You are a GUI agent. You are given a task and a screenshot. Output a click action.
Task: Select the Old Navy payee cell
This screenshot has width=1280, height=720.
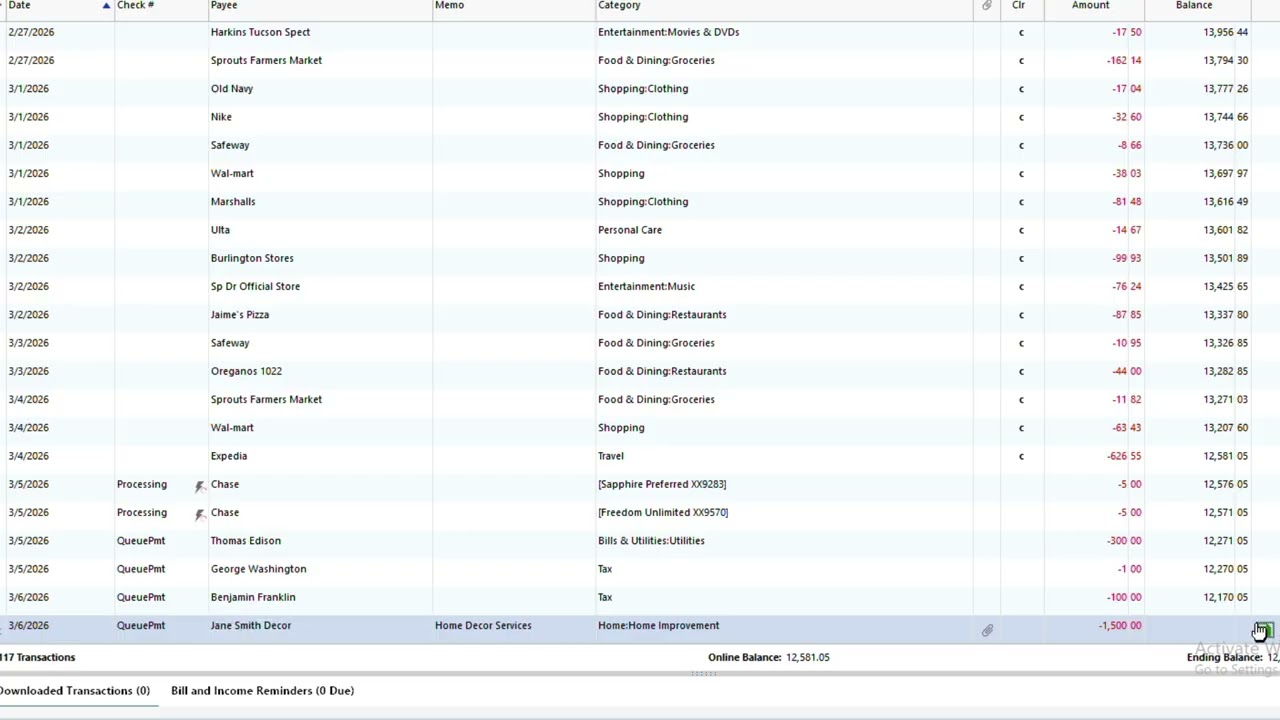pos(232,88)
